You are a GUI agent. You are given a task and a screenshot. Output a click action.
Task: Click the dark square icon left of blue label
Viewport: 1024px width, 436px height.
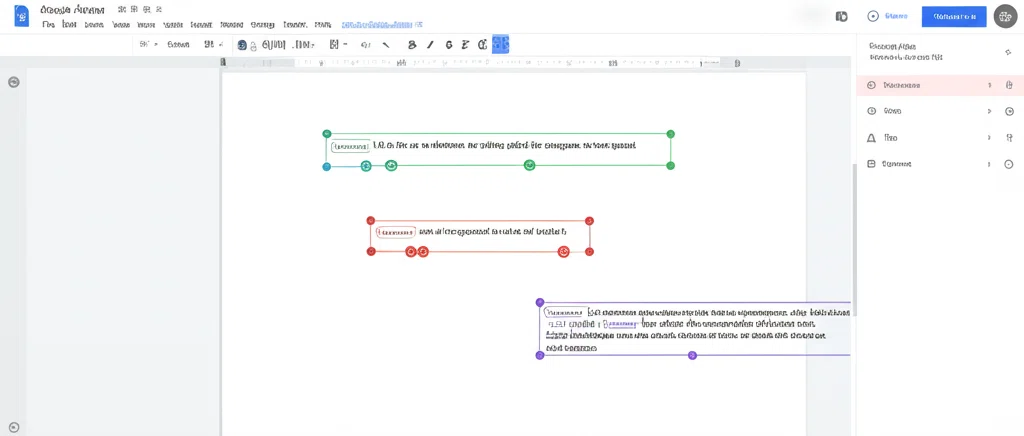click(x=842, y=16)
